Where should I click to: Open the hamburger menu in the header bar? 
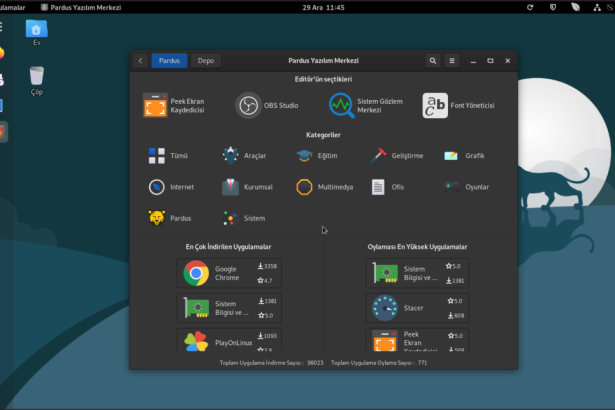pos(452,61)
